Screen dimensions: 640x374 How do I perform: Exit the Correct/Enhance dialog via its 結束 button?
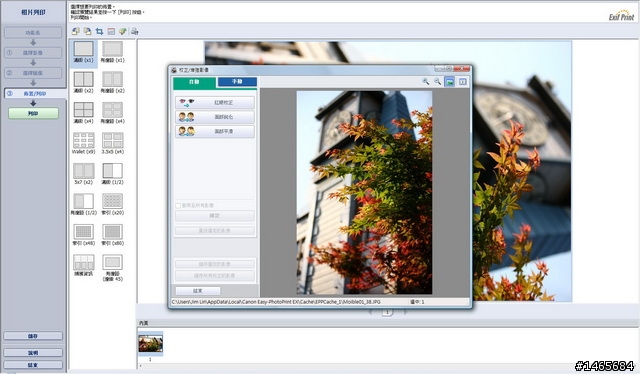pyautogui.click(x=198, y=291)
